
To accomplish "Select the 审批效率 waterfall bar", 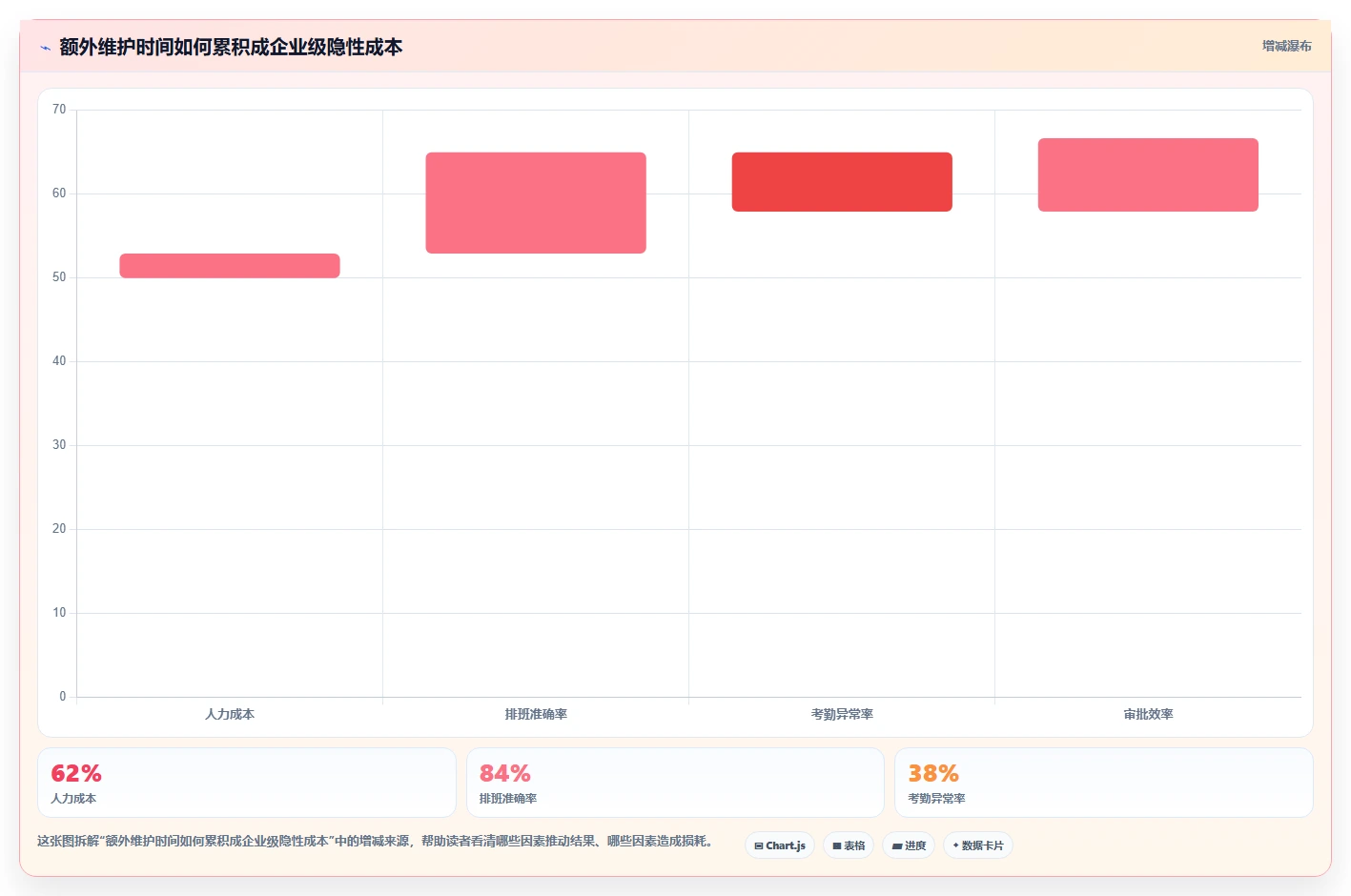I will (1148, 174).
